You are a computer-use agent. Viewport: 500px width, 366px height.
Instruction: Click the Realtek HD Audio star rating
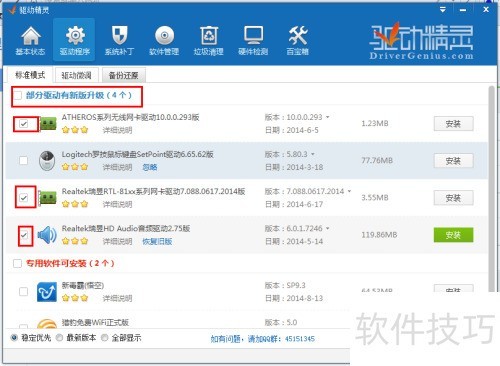tap(75, 241)
